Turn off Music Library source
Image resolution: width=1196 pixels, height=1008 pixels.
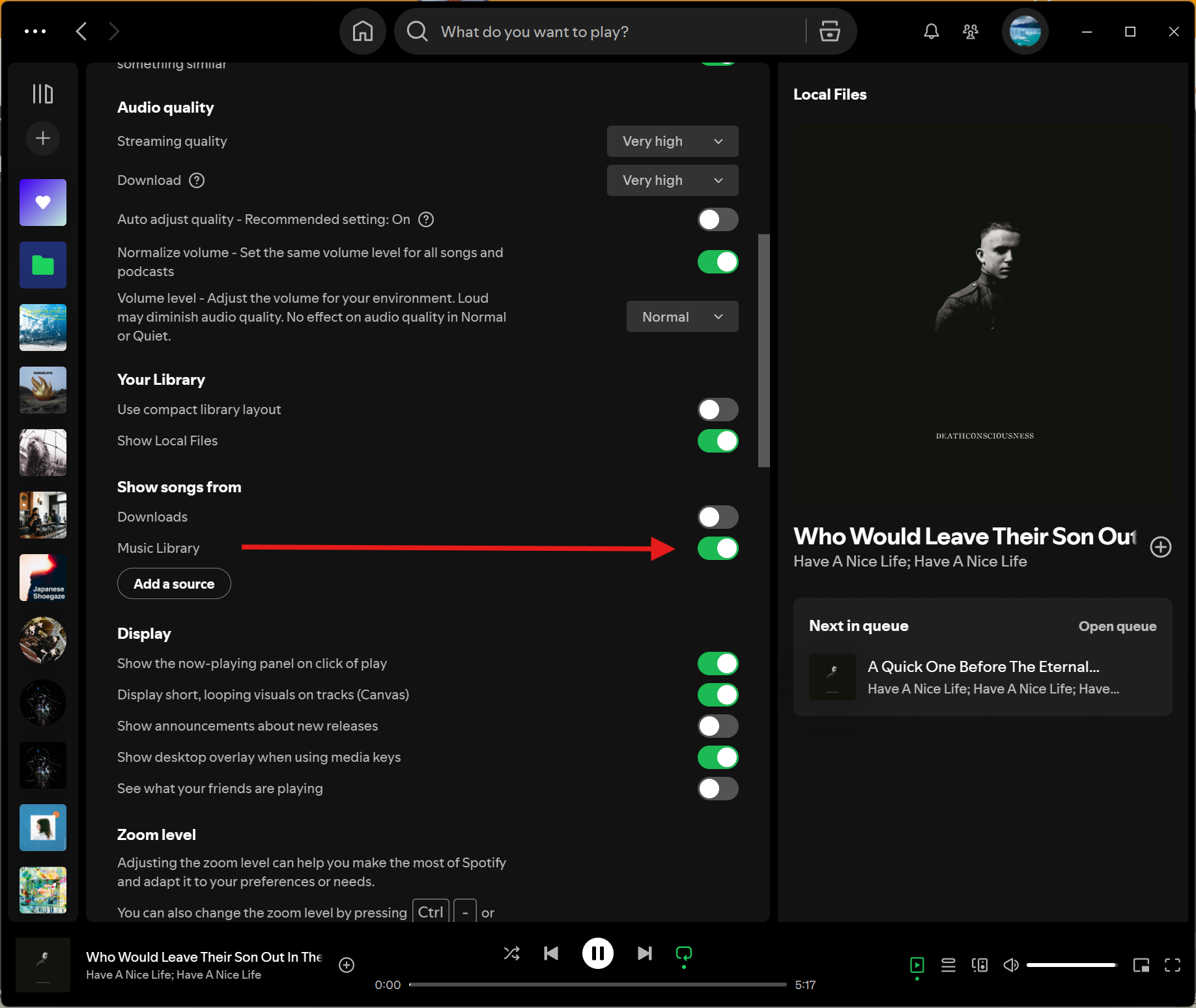point(718,548)
